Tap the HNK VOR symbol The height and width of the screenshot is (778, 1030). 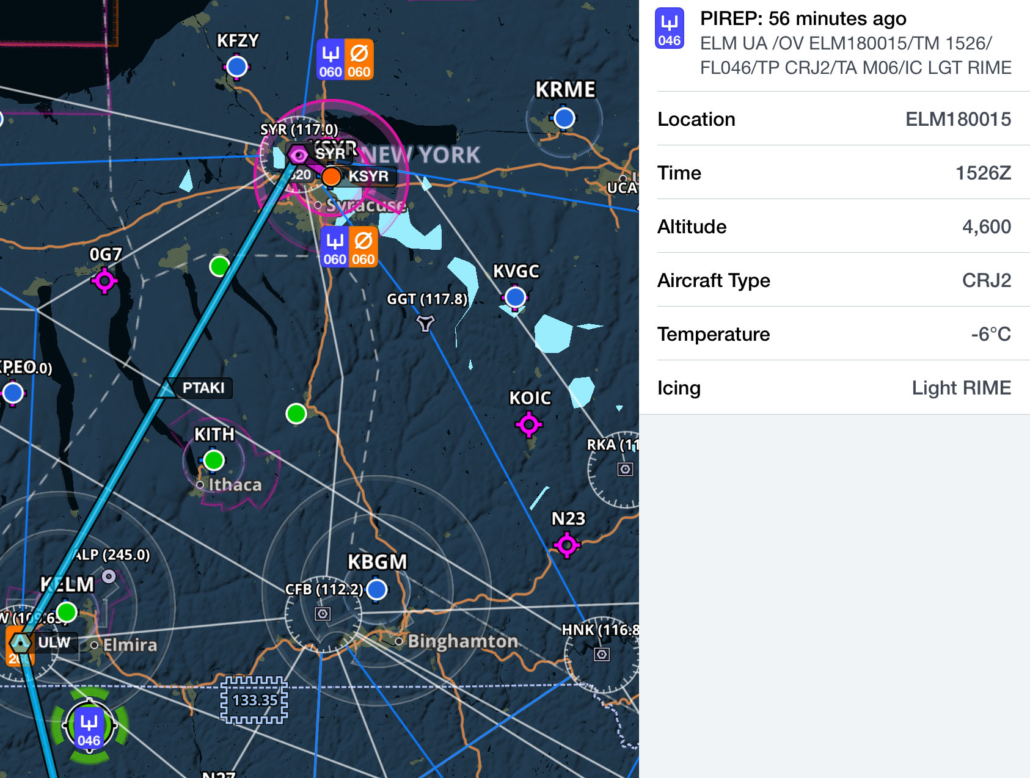click(x=602, y=654)
